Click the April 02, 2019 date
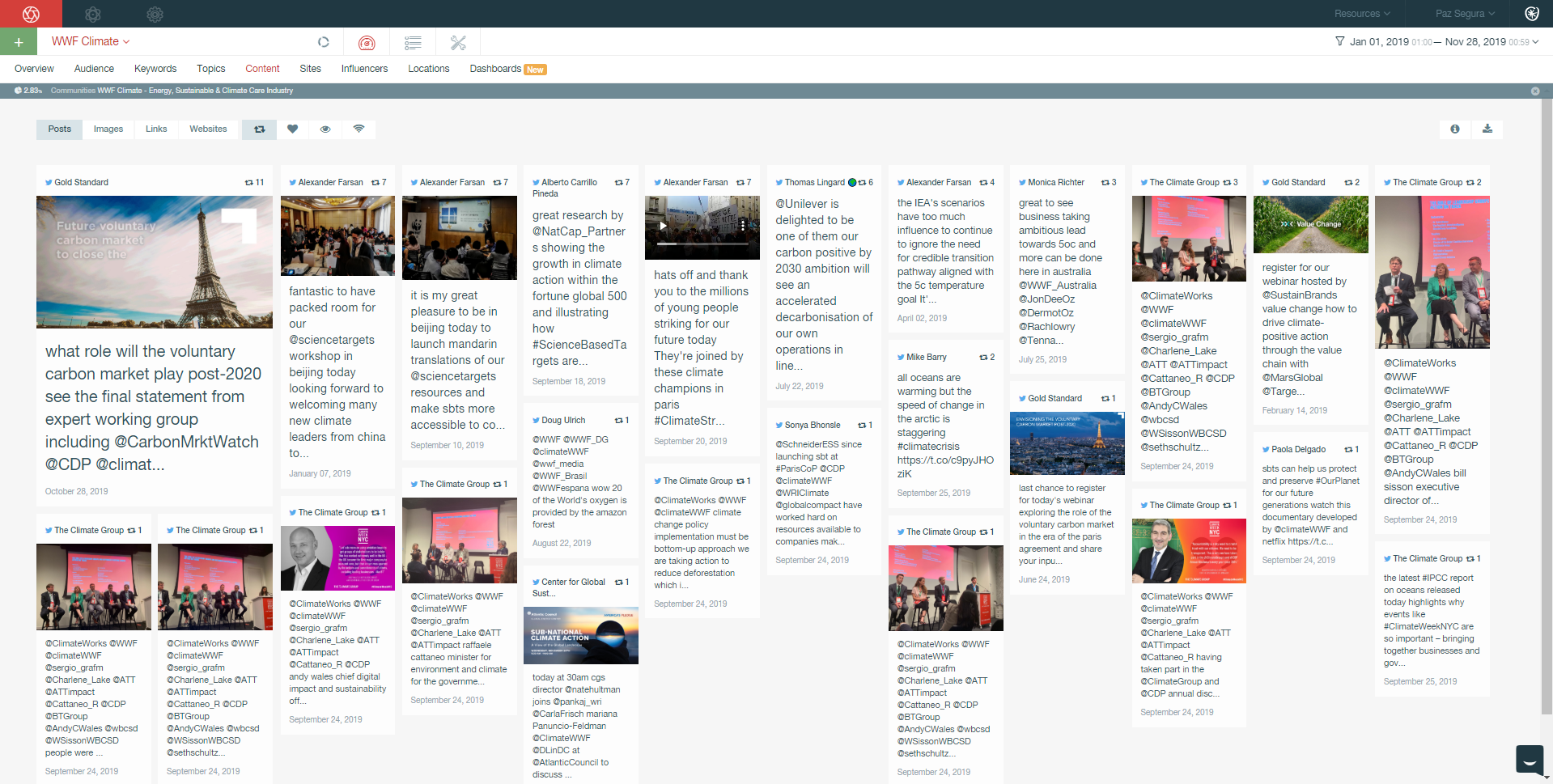 tap(922, 319)
